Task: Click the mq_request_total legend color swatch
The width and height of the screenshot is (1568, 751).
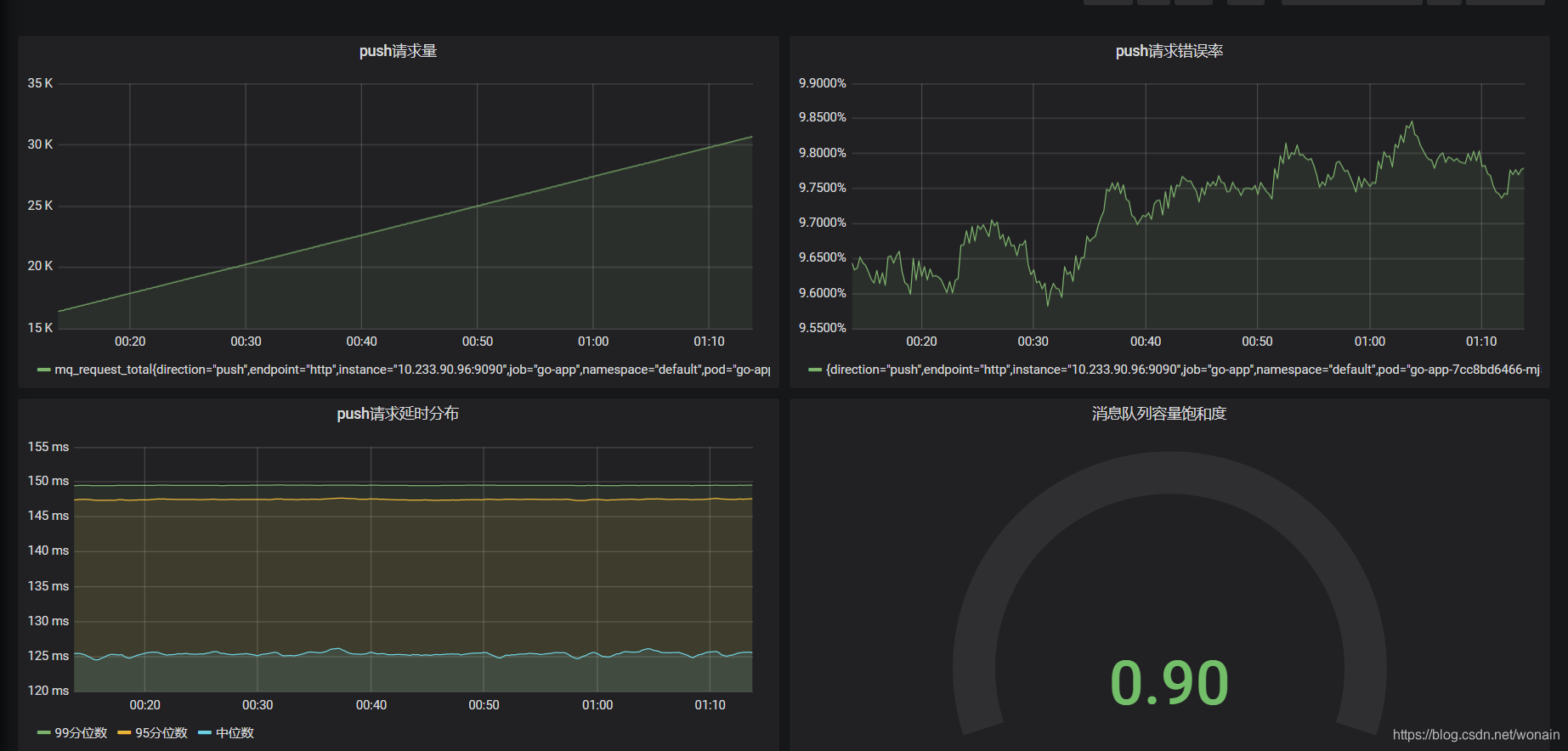Action: click(x=44, y=370)
